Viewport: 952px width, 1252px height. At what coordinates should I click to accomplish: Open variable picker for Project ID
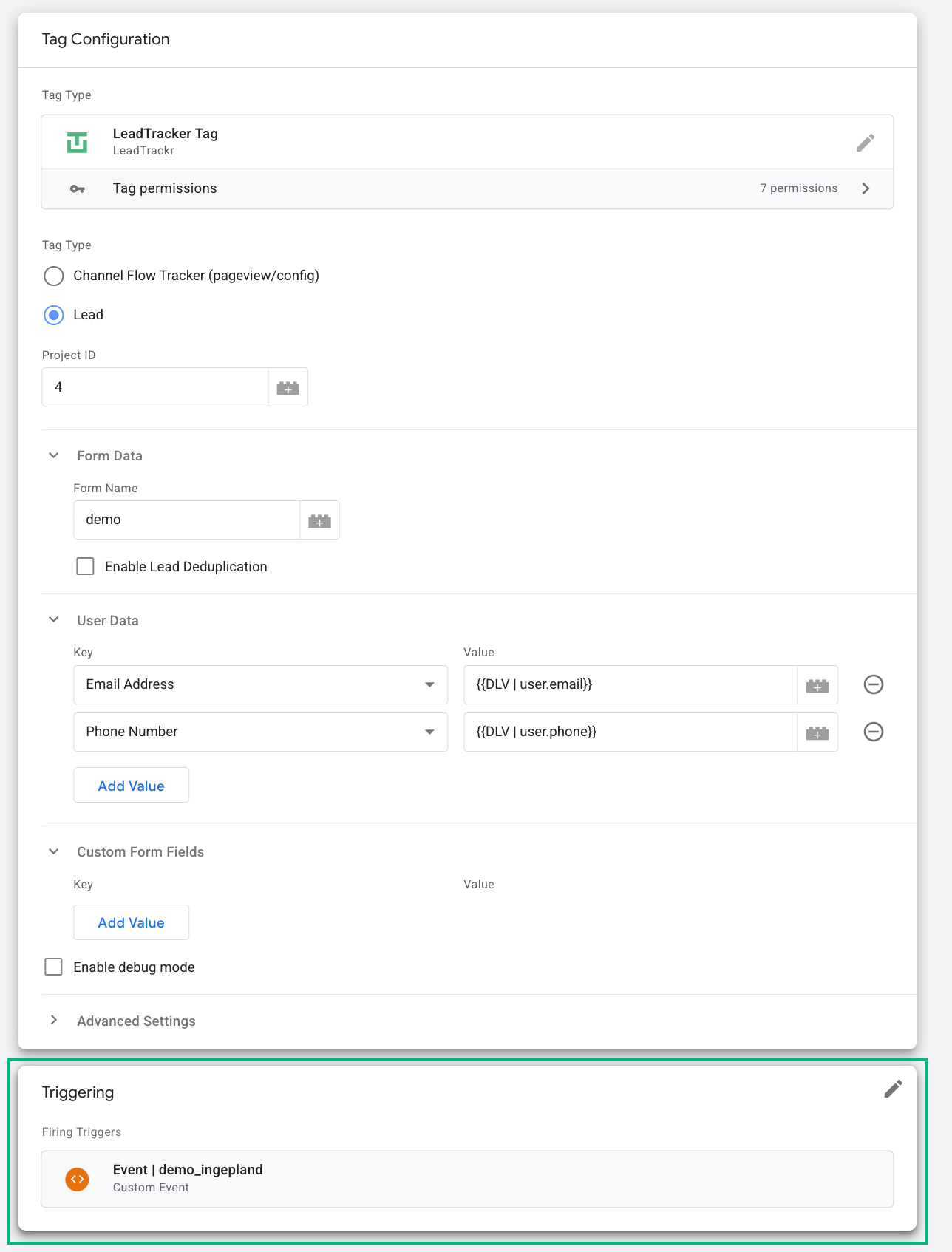(x=288, y=387)
